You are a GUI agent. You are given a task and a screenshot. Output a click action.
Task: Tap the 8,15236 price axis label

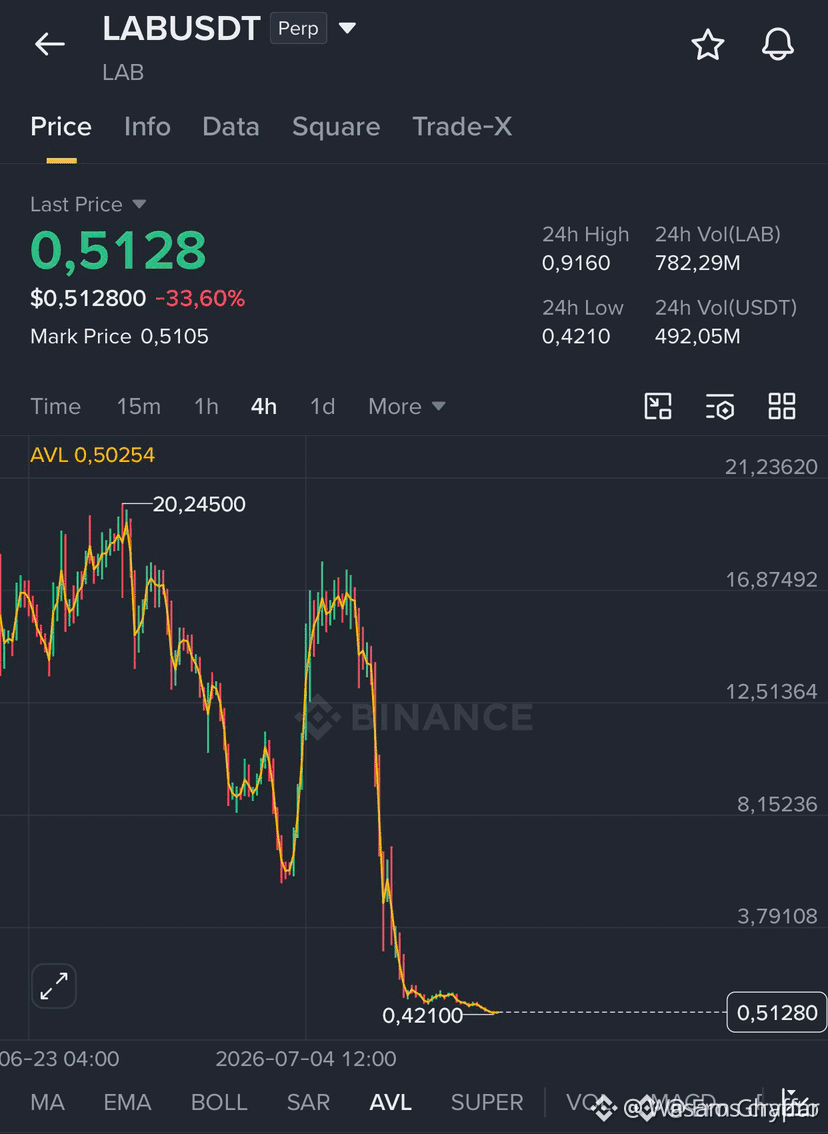coord(777,804)
